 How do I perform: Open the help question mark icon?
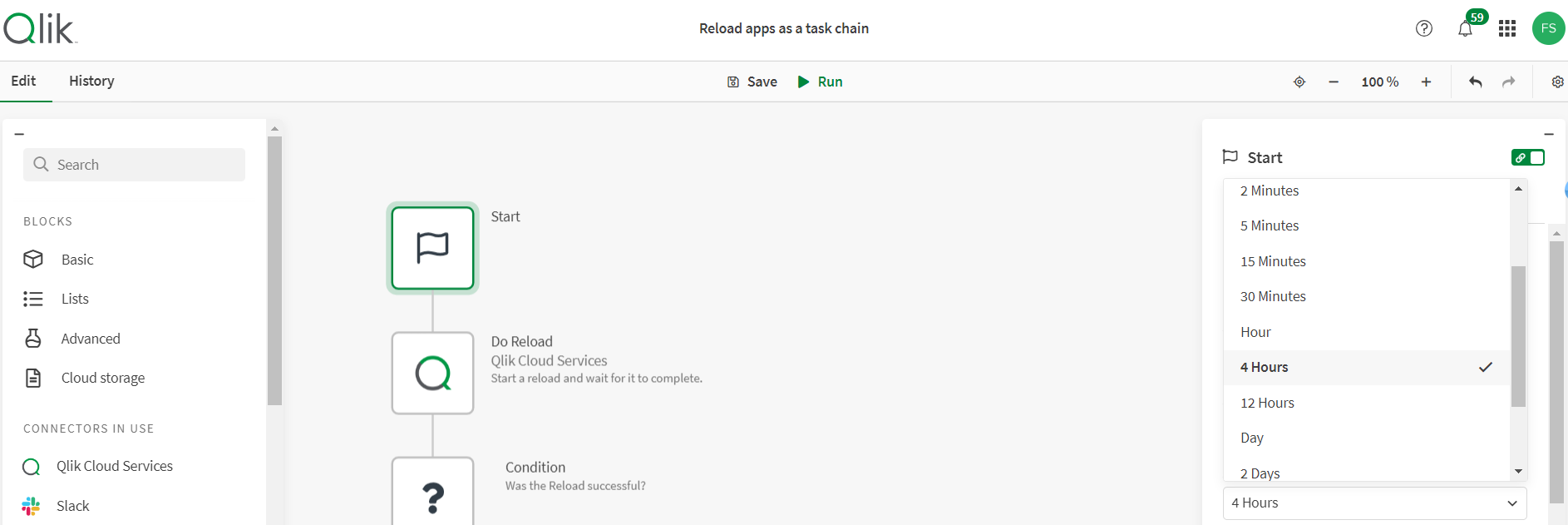tap(1423, 28)
